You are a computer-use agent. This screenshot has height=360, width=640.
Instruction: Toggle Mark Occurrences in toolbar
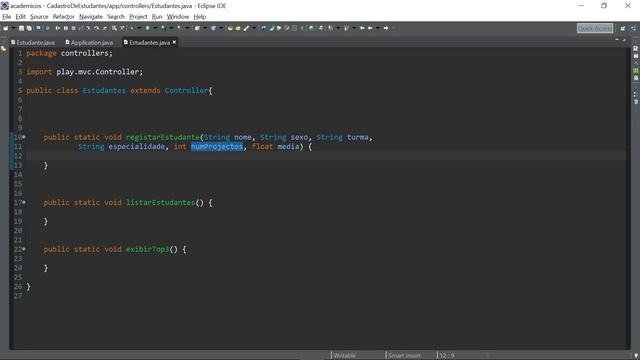pos(287,28)
